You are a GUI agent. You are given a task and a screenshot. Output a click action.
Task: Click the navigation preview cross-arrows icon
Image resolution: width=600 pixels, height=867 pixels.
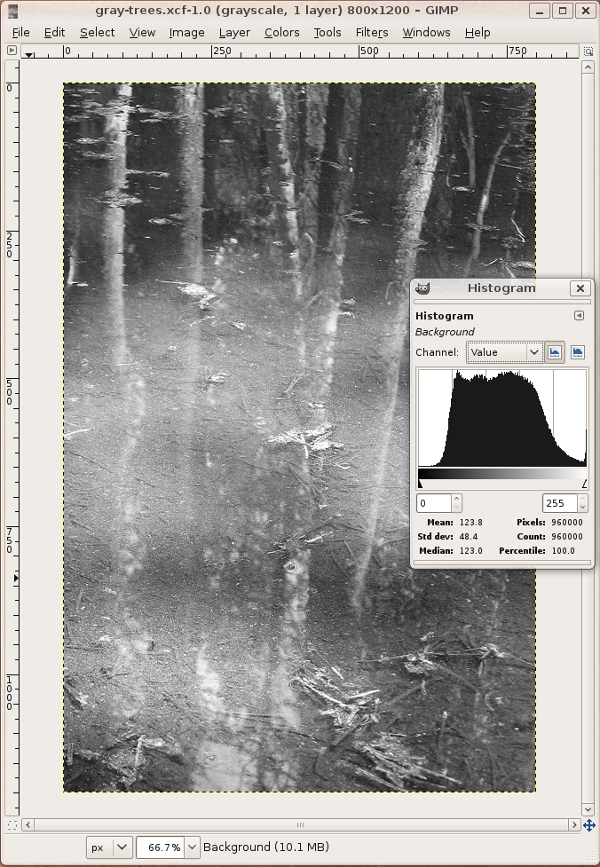pos(589,825)
